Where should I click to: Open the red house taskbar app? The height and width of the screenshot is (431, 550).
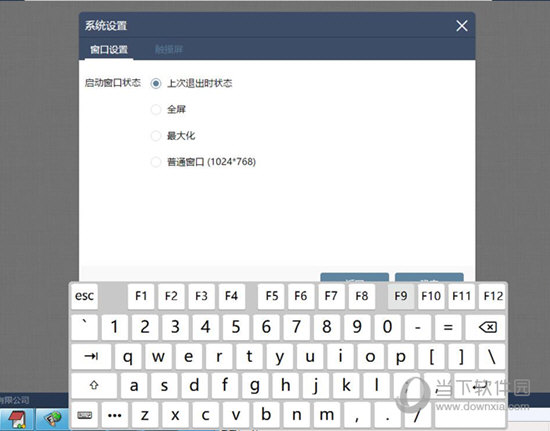coord(16,419)
